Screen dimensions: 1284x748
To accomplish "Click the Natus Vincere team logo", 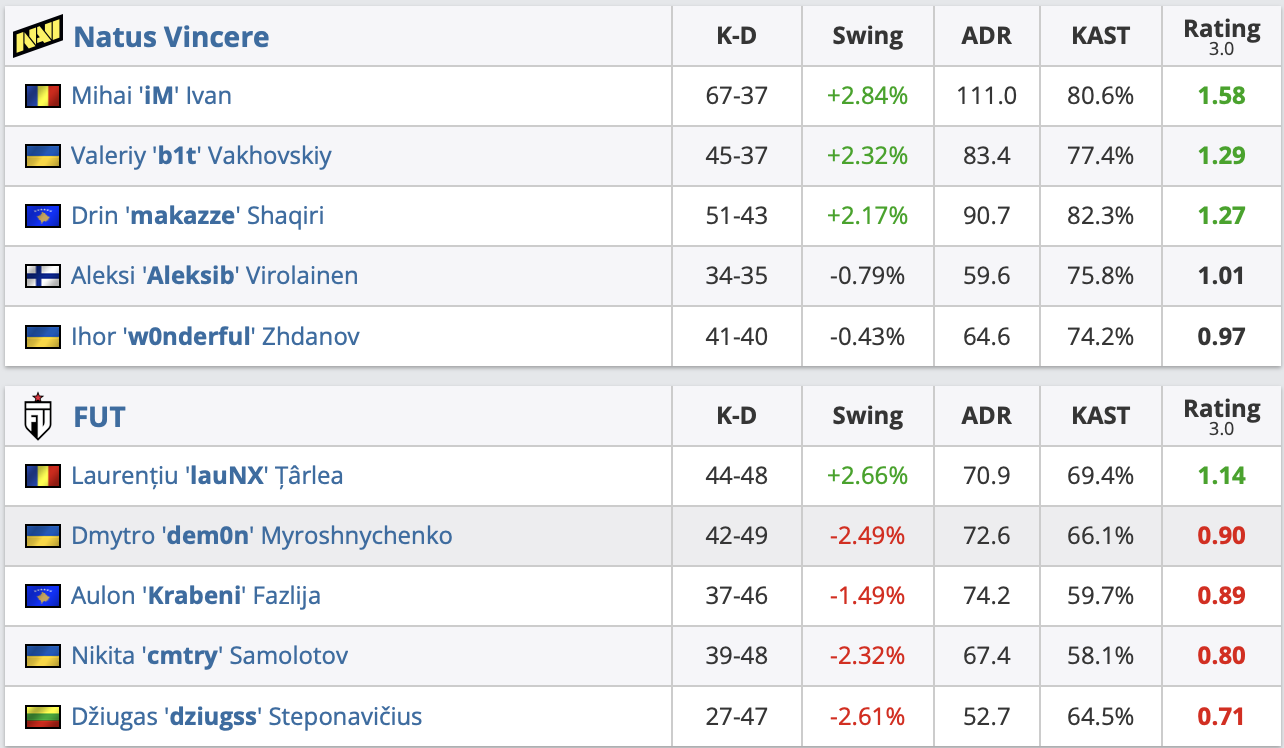I will coord(38,37).
